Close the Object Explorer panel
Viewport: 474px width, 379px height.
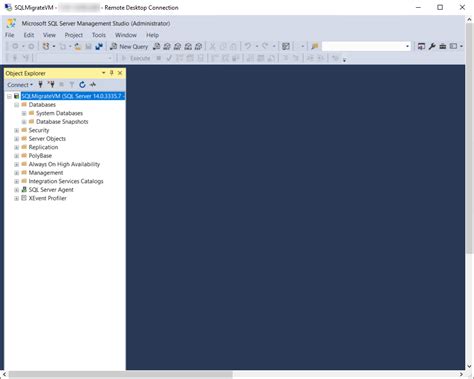[x=120, y=73]
